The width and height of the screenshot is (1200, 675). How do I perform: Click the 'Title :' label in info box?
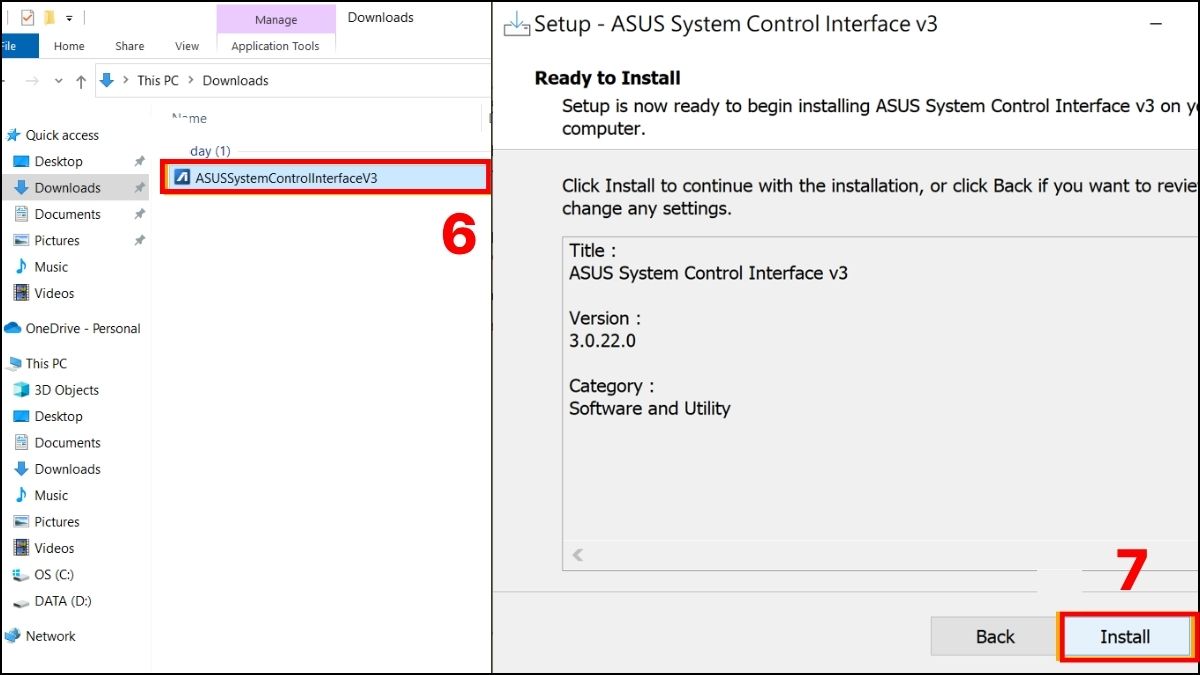click(x=593, y=251)
